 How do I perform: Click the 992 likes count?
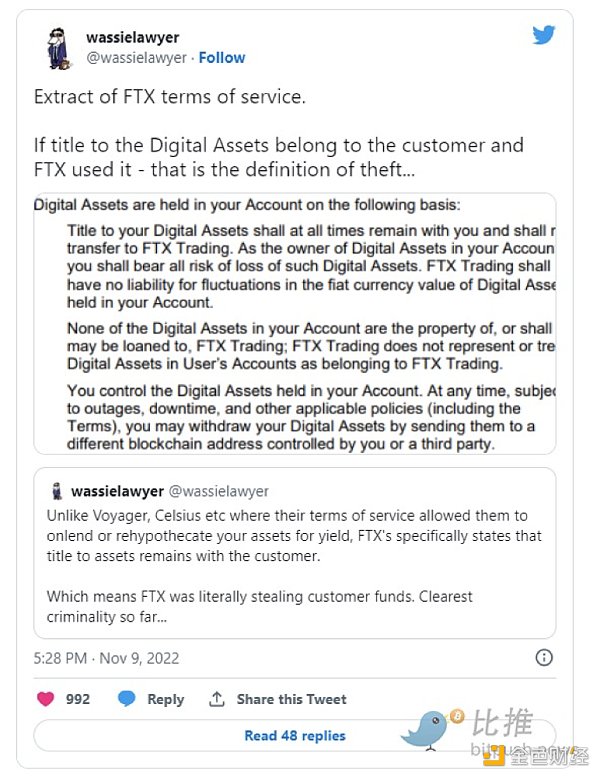pyautogui.click(x=78, y=700)
